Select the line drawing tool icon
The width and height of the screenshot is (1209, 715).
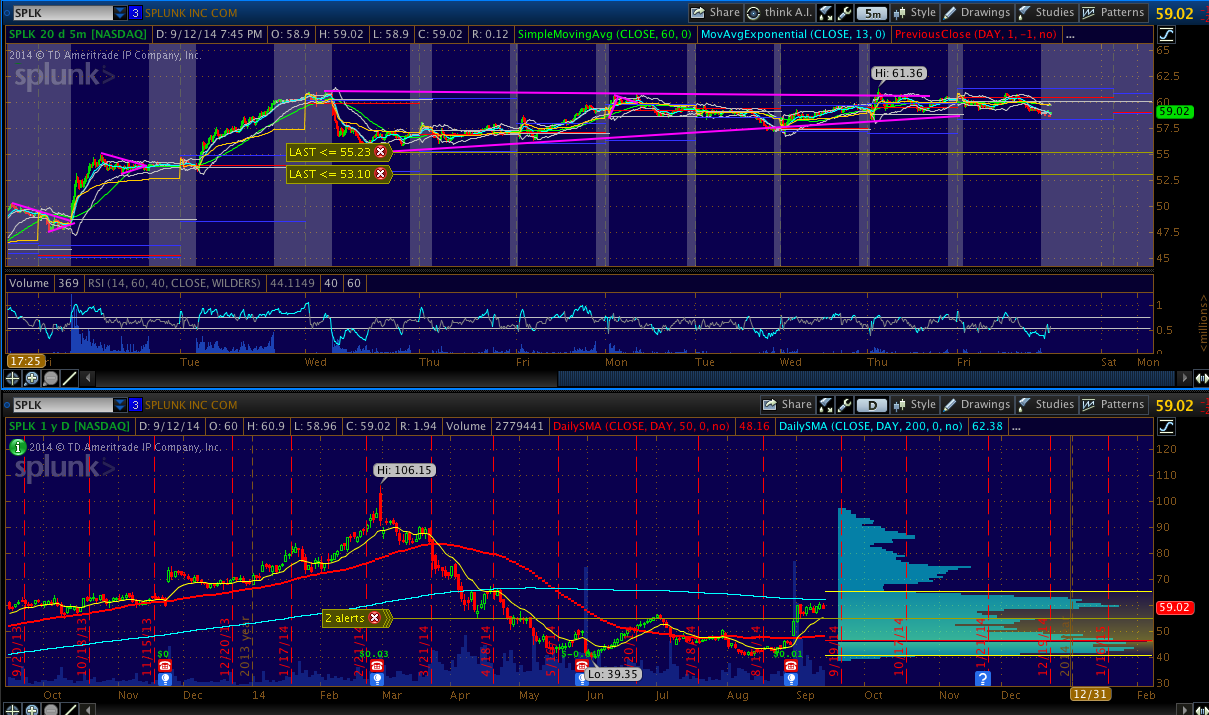coord(69,378)
